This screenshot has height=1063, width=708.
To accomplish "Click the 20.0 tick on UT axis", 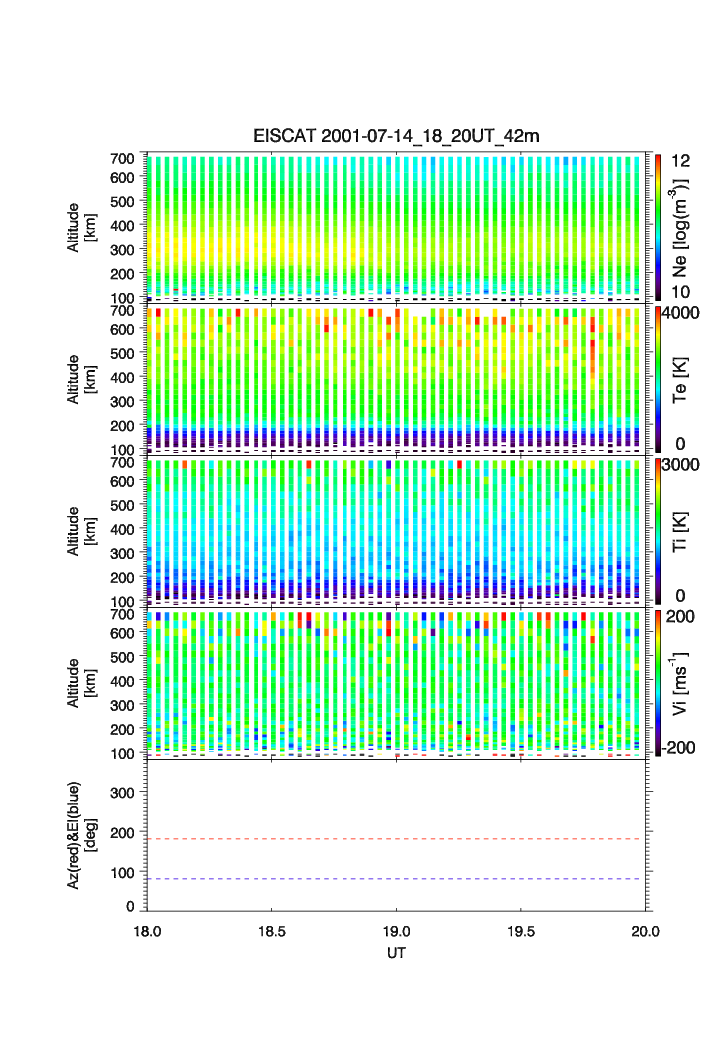I will pos(645,931).
